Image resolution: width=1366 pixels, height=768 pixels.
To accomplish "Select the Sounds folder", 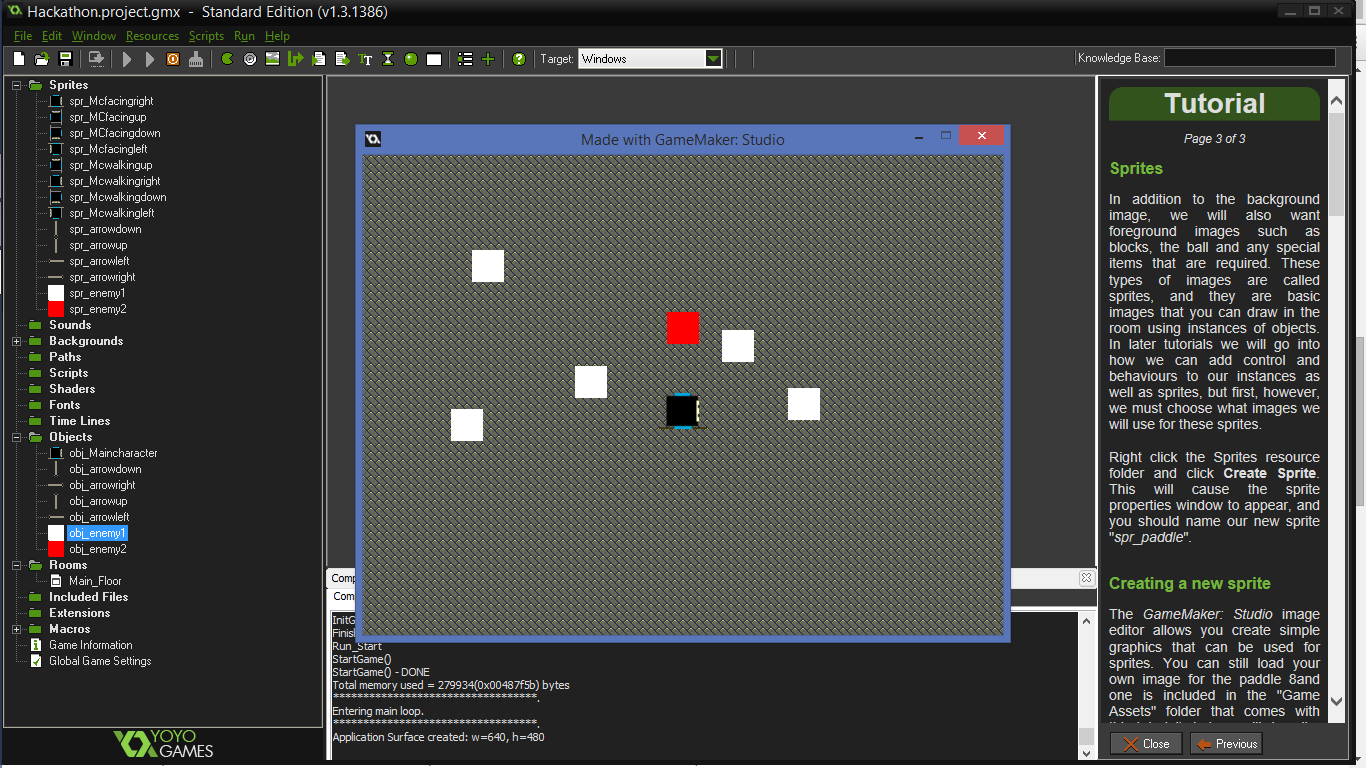I will pyautogui.click(x=70, y=325).
